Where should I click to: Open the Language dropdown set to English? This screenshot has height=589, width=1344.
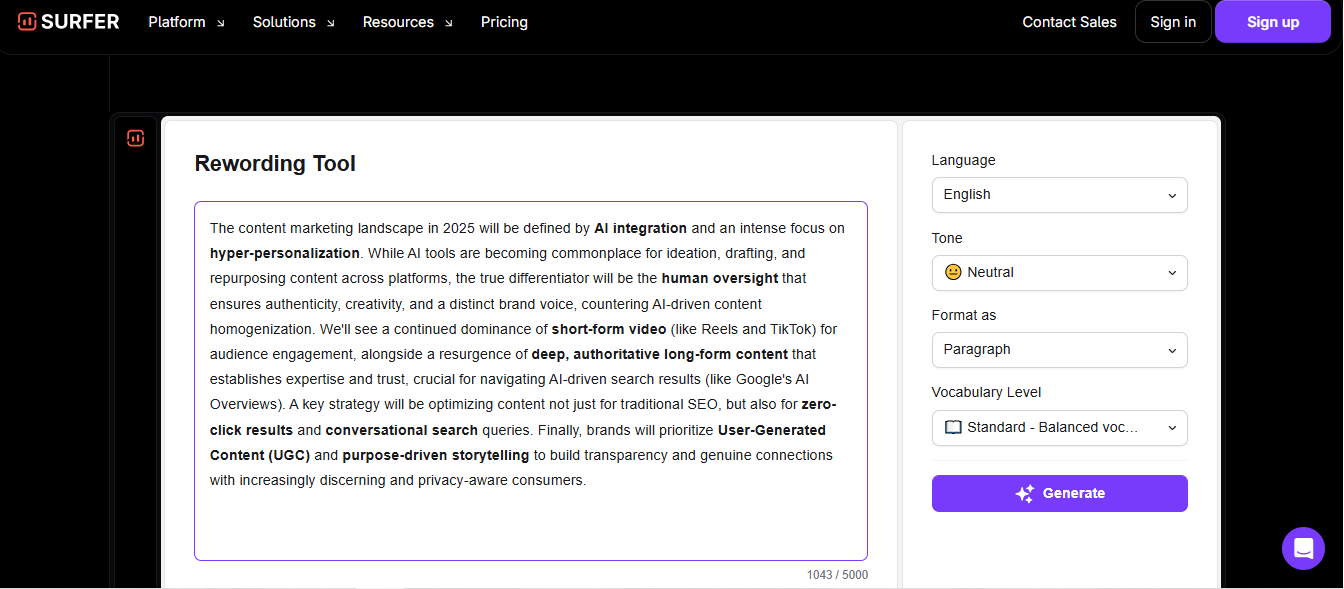(1059, 195)
